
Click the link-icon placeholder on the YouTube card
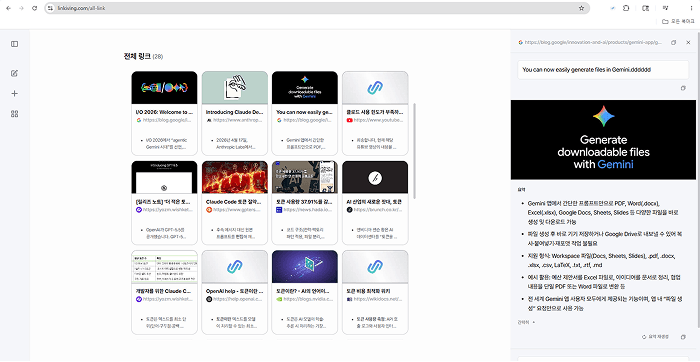pyautogui.click(x=375, y=88)
